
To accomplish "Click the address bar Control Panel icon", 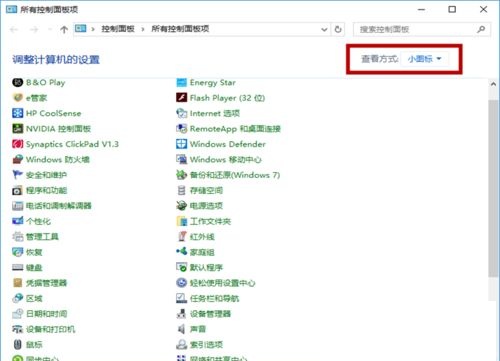I will [80, 29].
